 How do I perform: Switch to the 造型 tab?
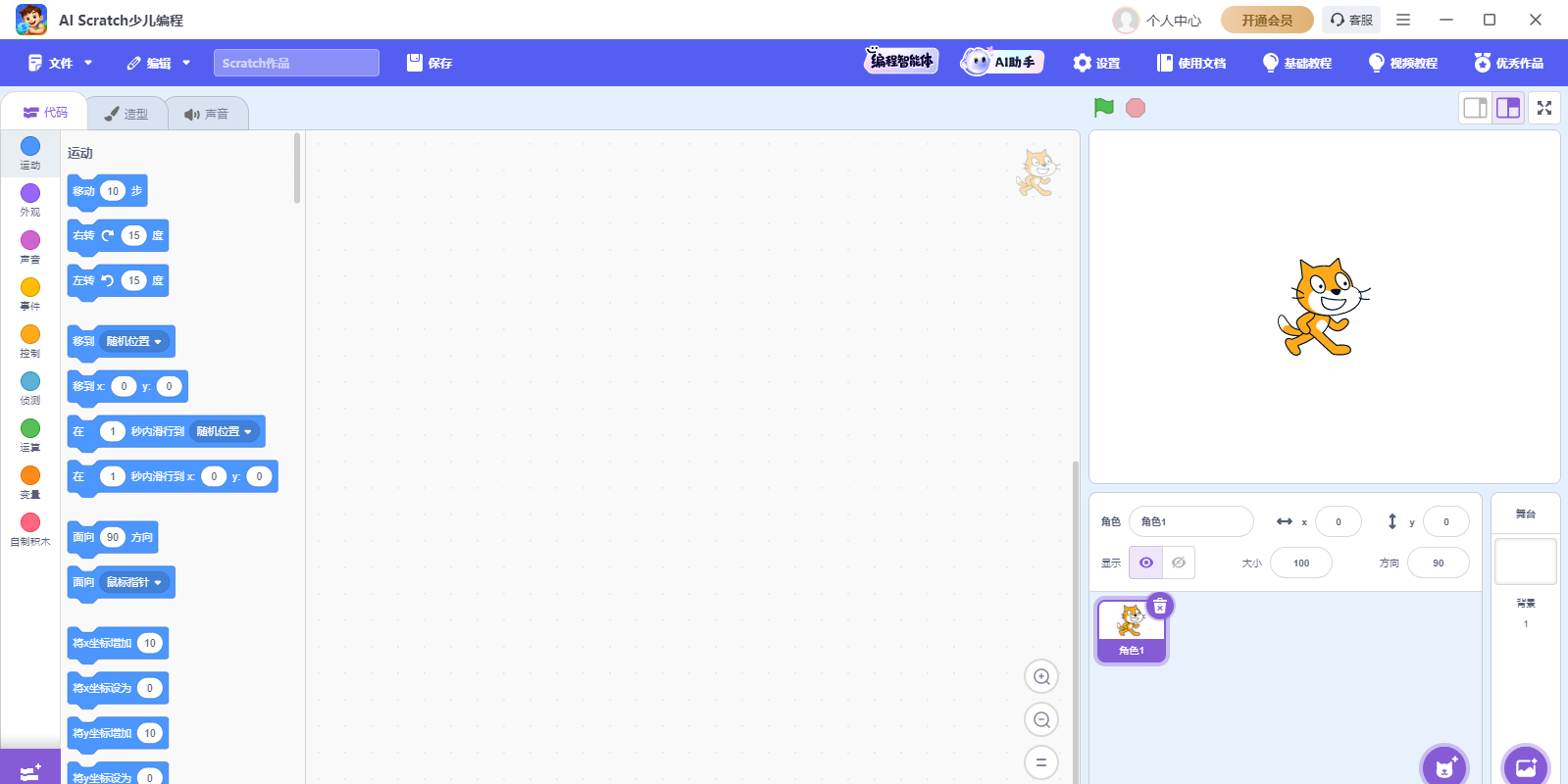coord(126,114)
